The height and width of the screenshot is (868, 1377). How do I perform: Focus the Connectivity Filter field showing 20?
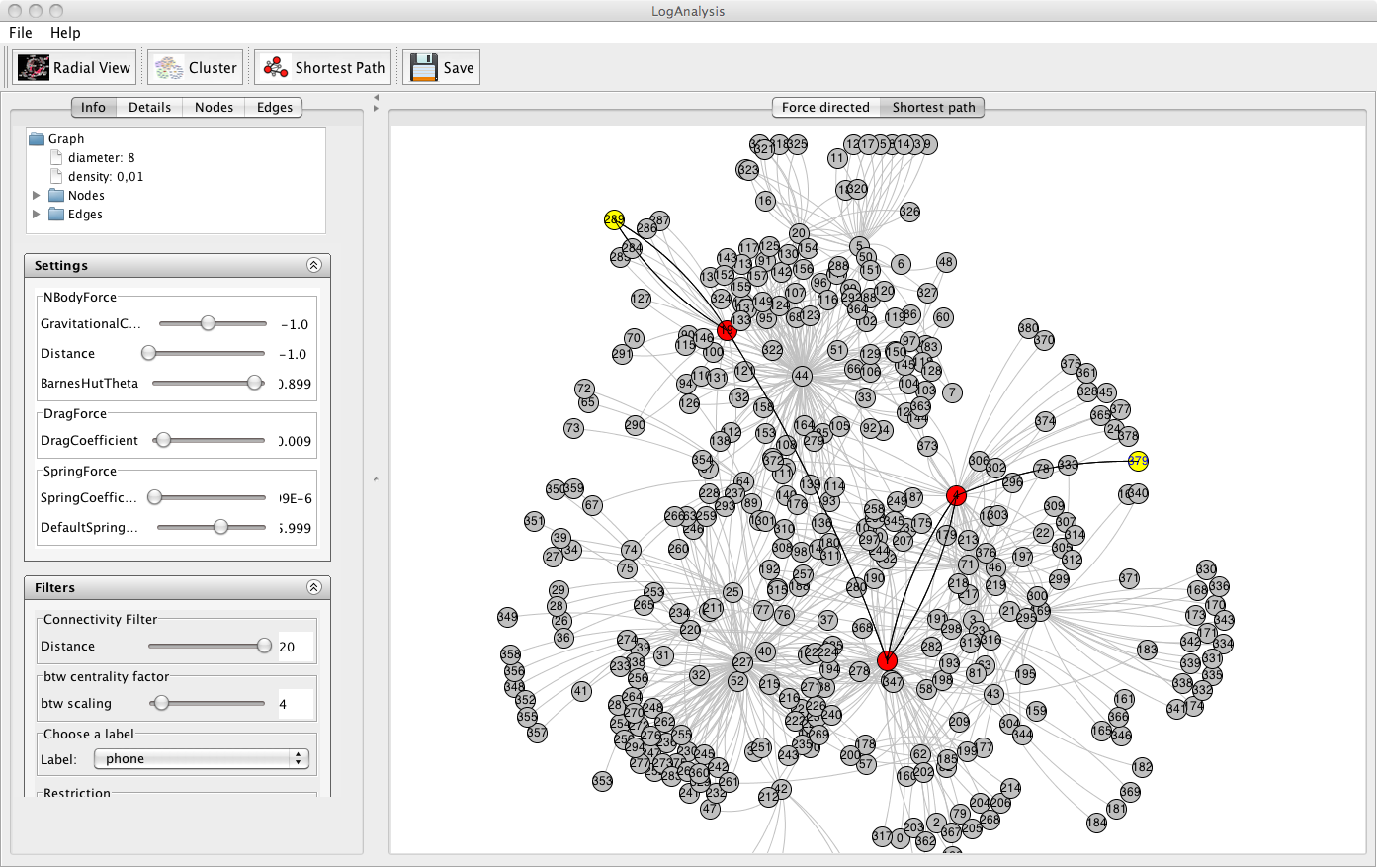[296, 647]
